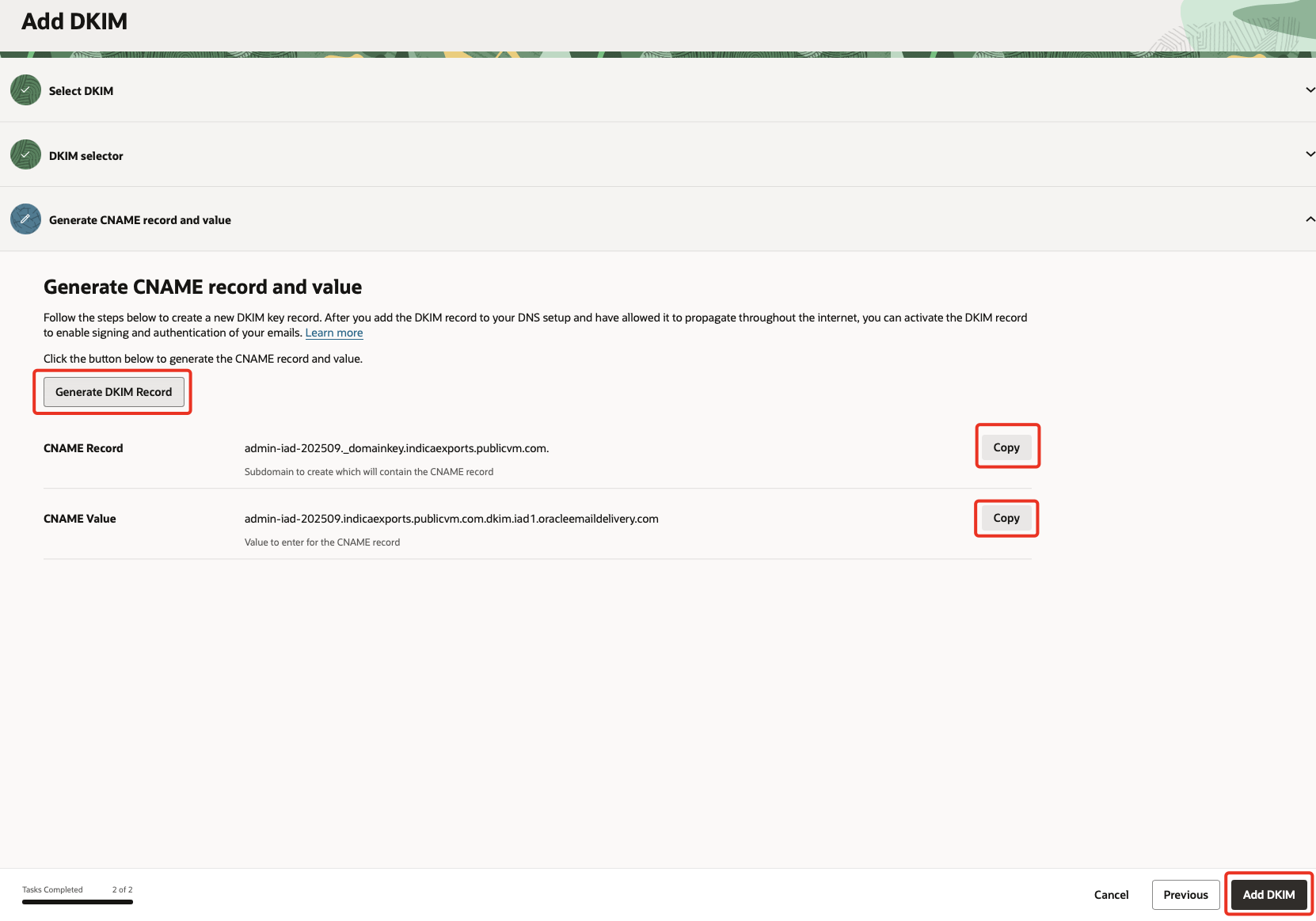
Task: Click the Generate DKIM Record button
Action: coord(112,391)
